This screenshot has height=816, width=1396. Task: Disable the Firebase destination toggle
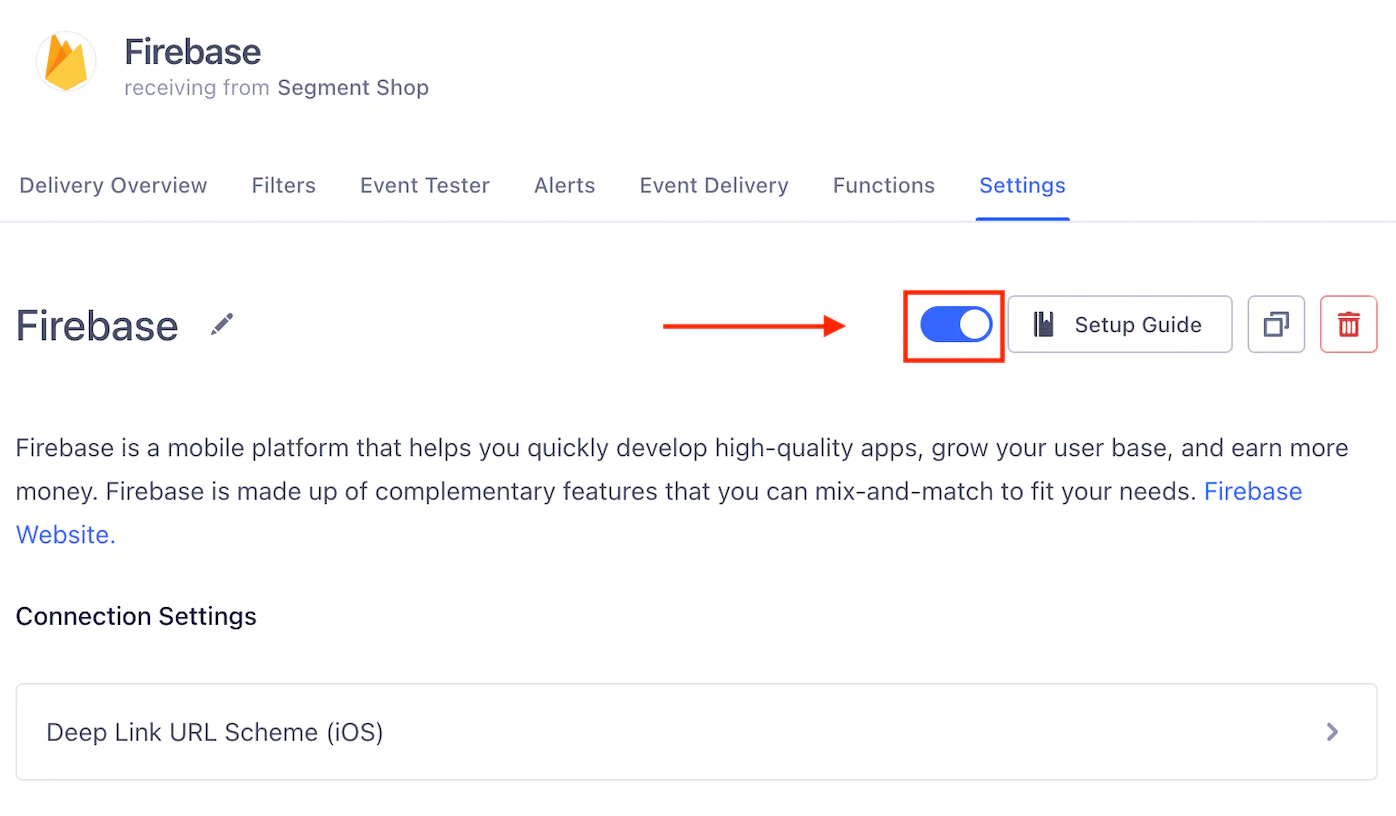click(x=956, y=324)
